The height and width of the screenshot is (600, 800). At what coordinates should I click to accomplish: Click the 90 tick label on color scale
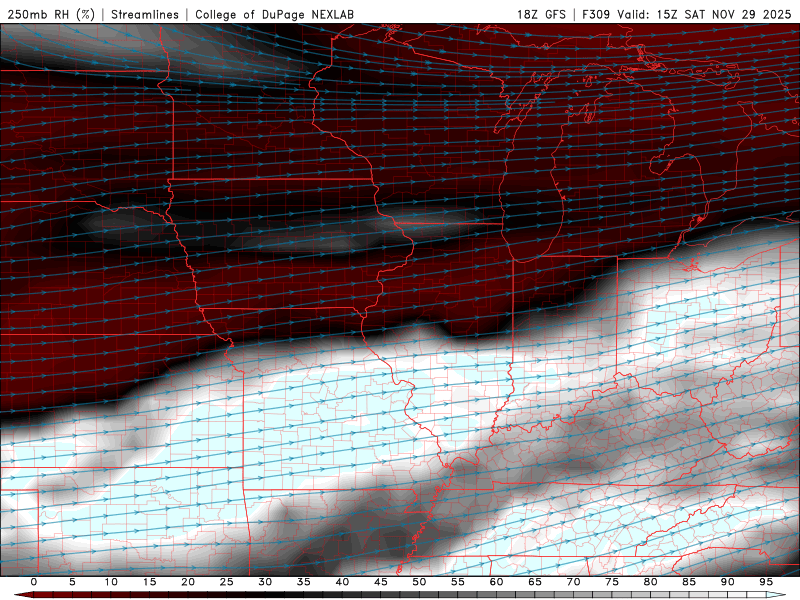tap(727, 582)
